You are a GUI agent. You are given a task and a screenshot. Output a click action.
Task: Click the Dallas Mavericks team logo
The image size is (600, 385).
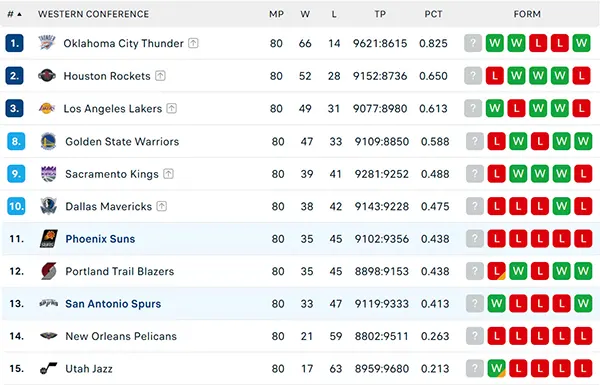pos(49,206)
